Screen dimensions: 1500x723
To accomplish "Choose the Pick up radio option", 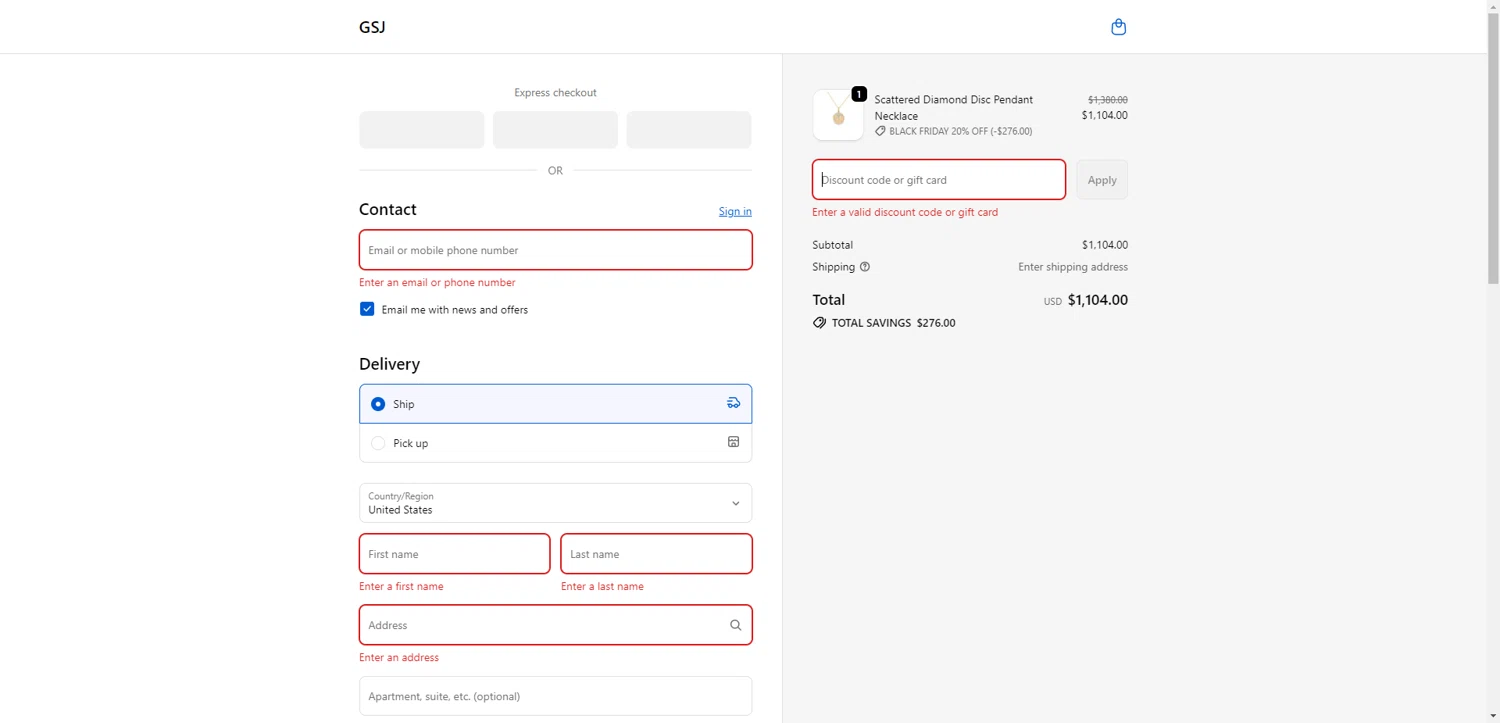I will 378,443.
